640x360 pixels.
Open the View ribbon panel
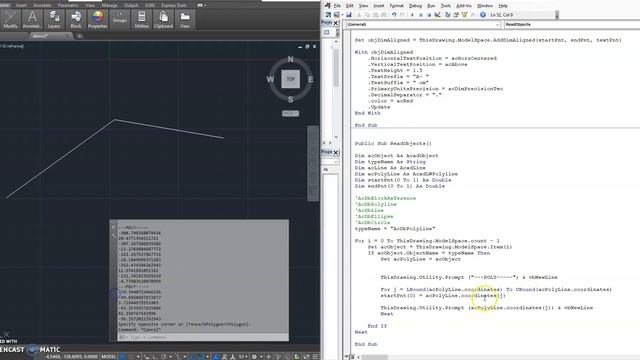[x=185, y=20]
